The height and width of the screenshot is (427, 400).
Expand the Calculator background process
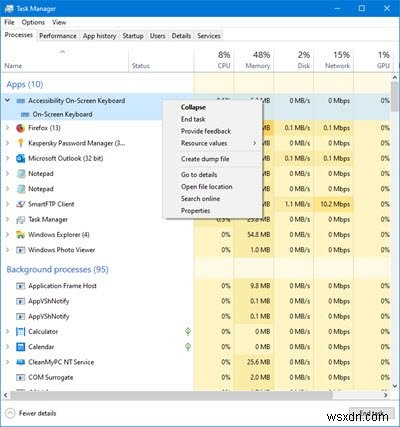pos(7,332)
